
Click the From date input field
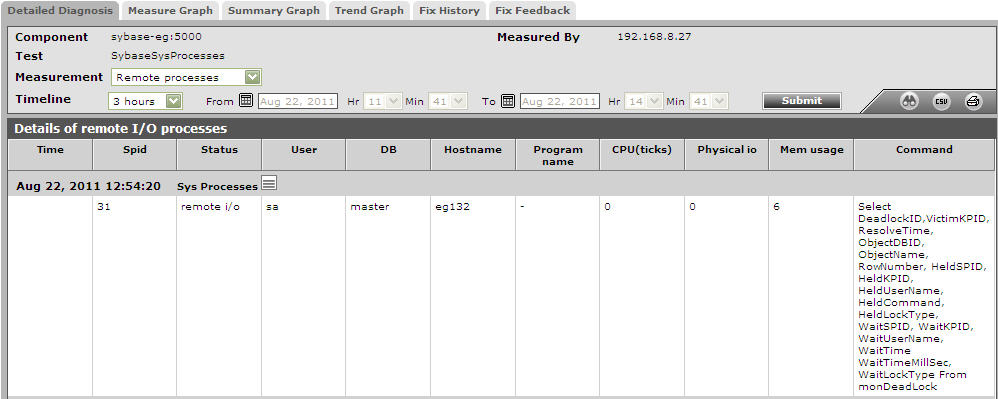tap(297, 101)
